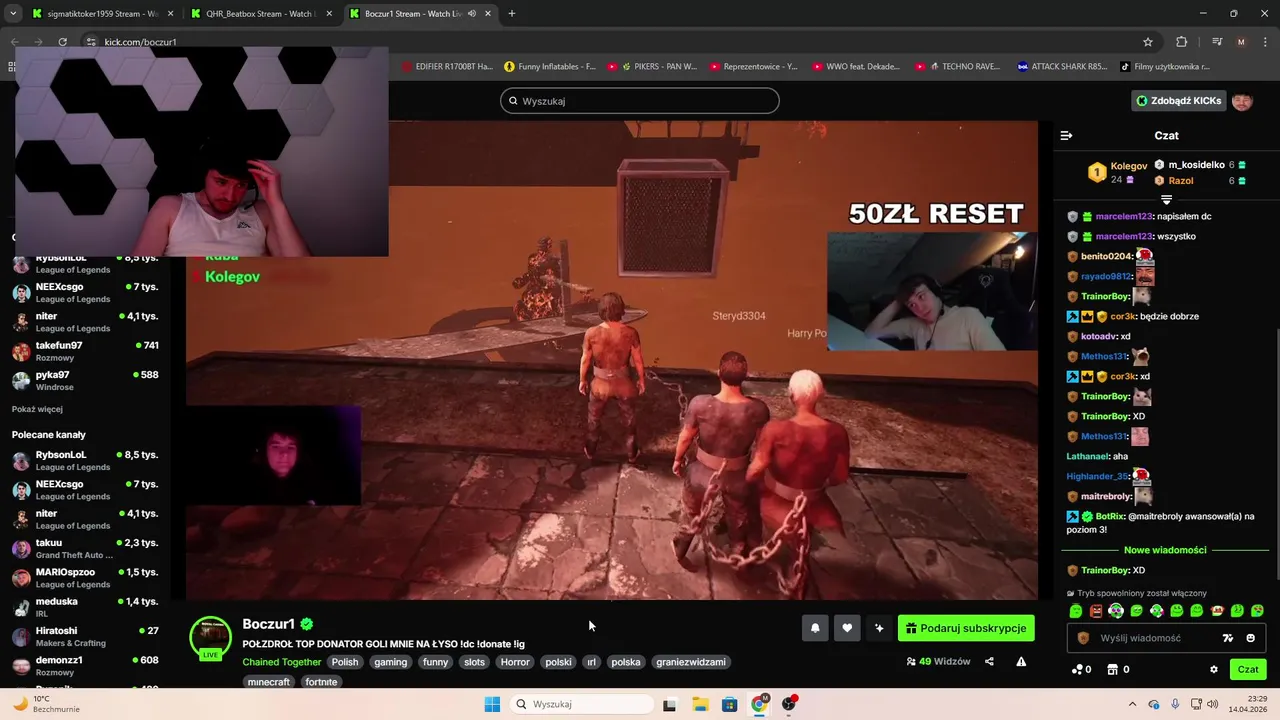Click the Wyszukaj search field on Kick
Screen dimensions: 1280x720
(x=640, y=101)
